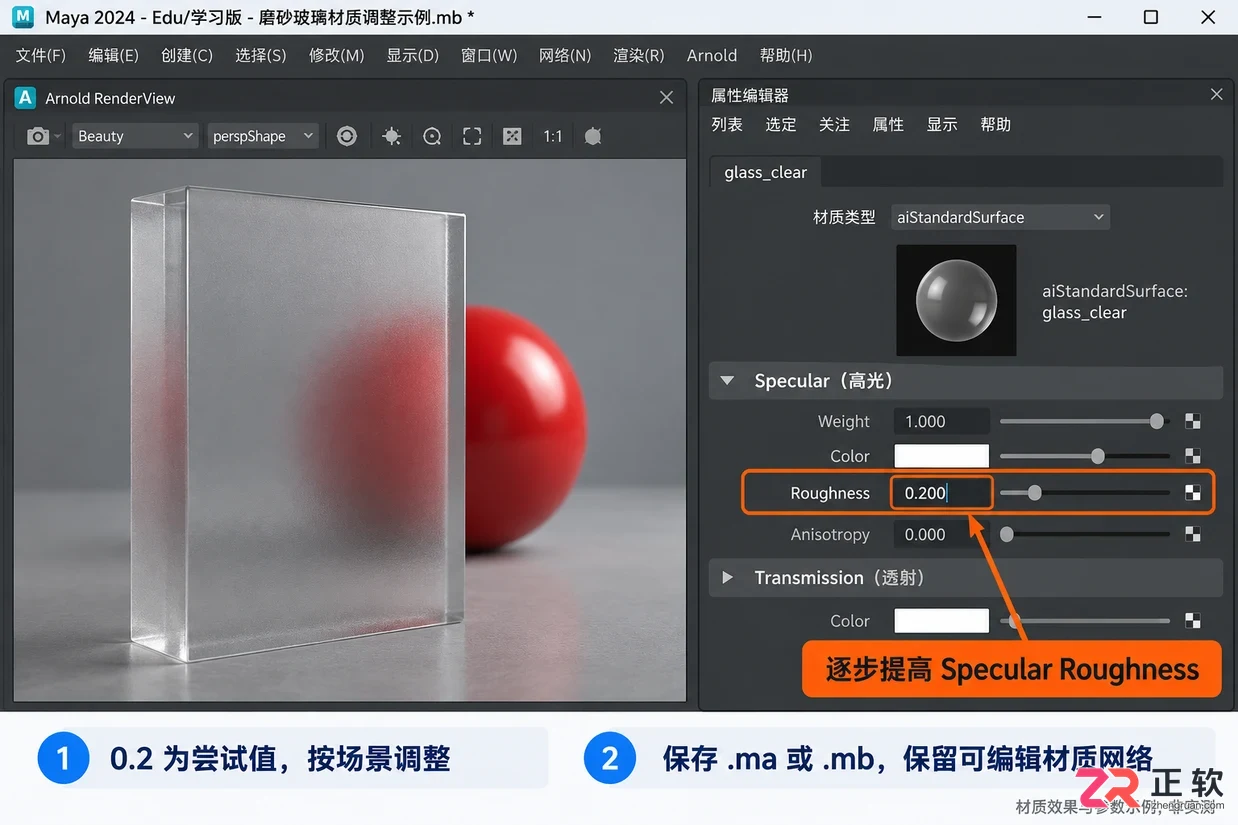The width and height of the screenshot is (1238, 825).
Task: Click the stop render icon in RenderView
Action: click(593, 136)
